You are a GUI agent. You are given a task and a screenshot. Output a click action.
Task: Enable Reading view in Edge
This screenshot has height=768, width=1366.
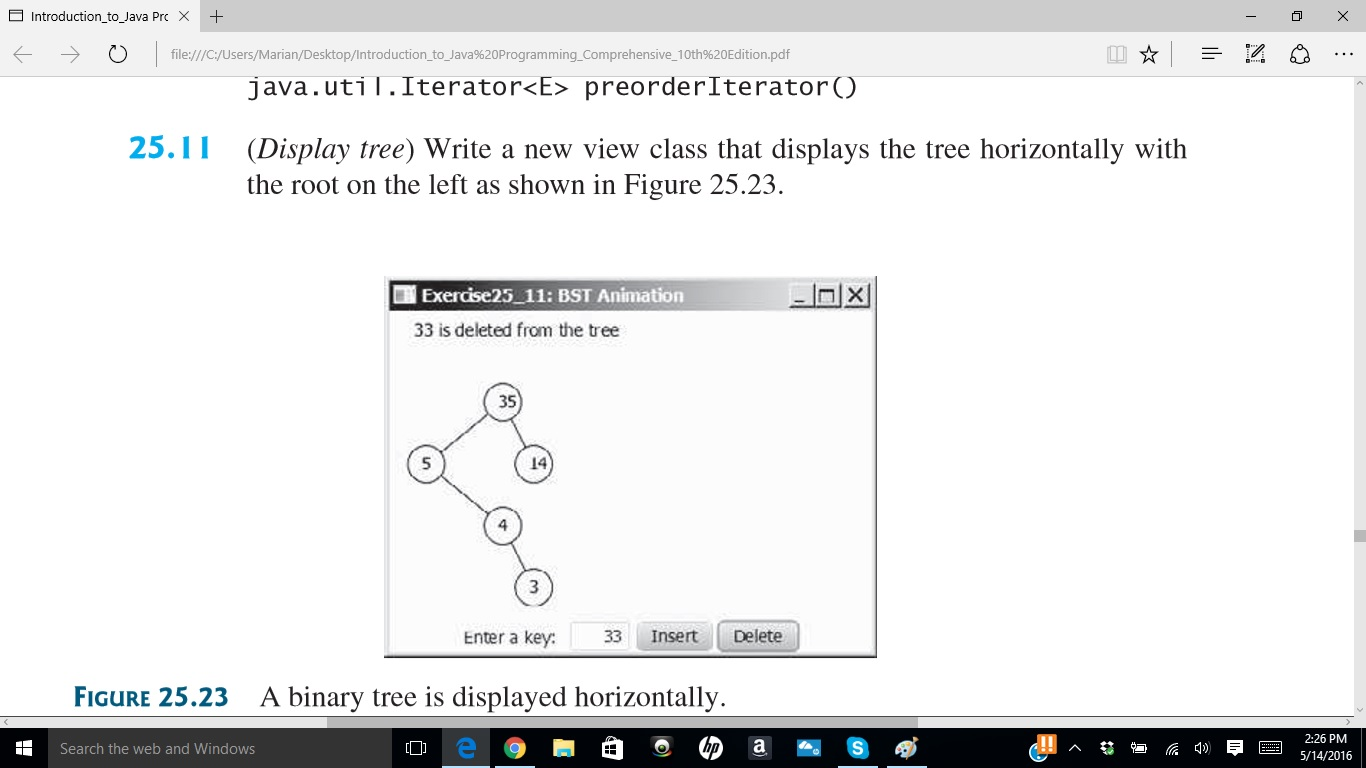pos(1116,54)
